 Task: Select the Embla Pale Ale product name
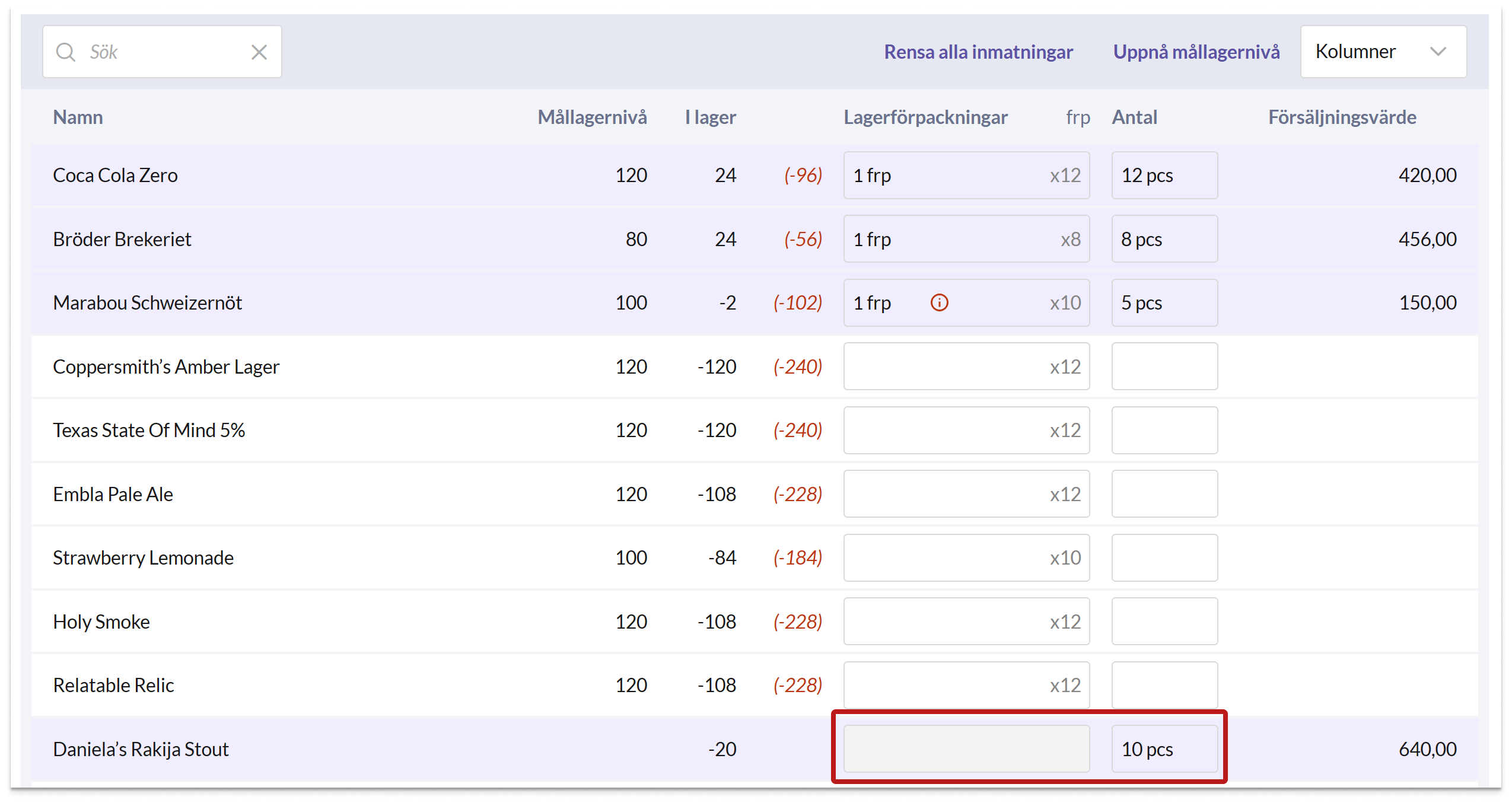coord(113,494)
